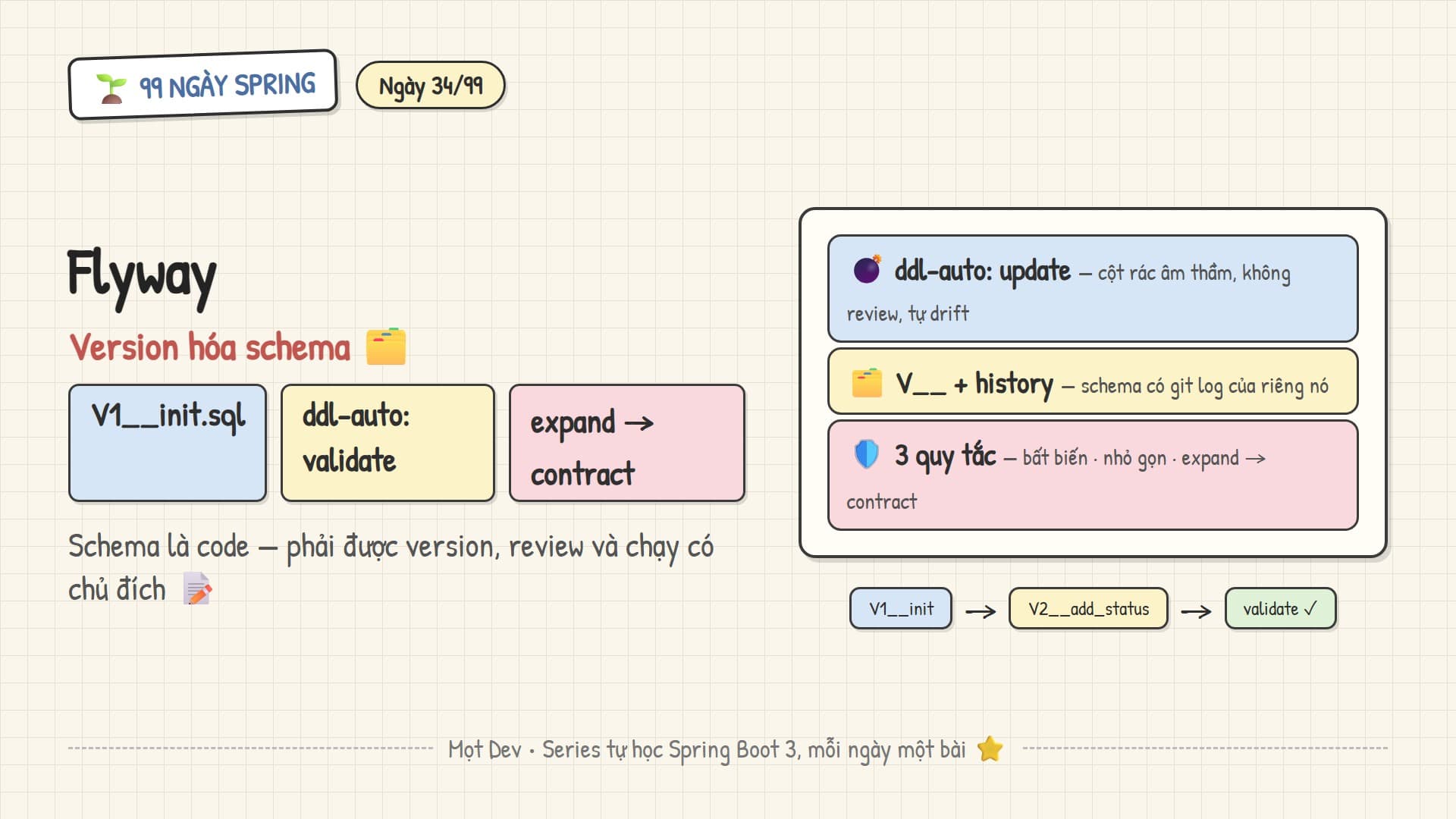Image resolution: width=1456 pixels, height=819 pixels.
Task: Click the "ddl-auto: update" bold heading
Action: pyautogui.click(x=983, y=271)
